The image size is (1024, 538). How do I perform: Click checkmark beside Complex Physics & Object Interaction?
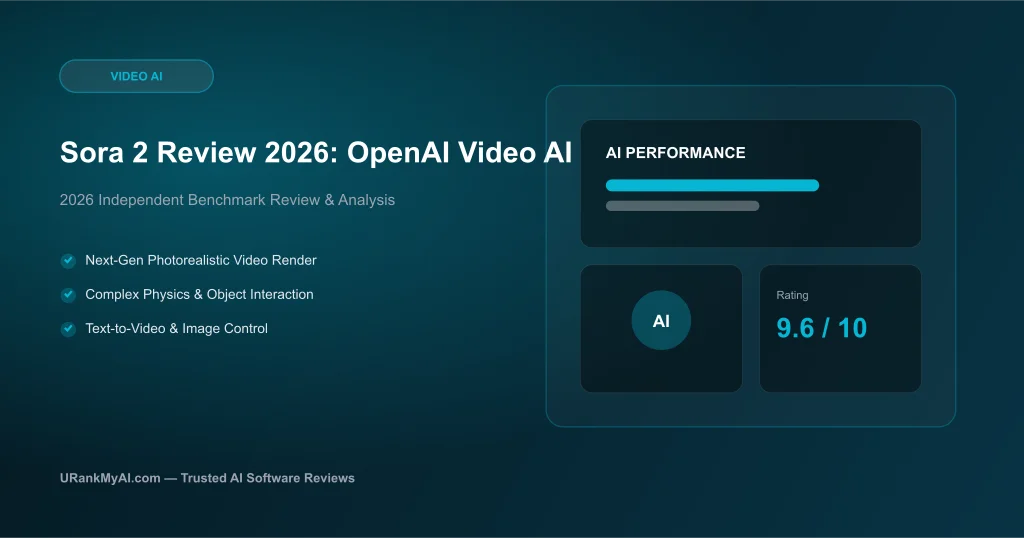(68, 294)
